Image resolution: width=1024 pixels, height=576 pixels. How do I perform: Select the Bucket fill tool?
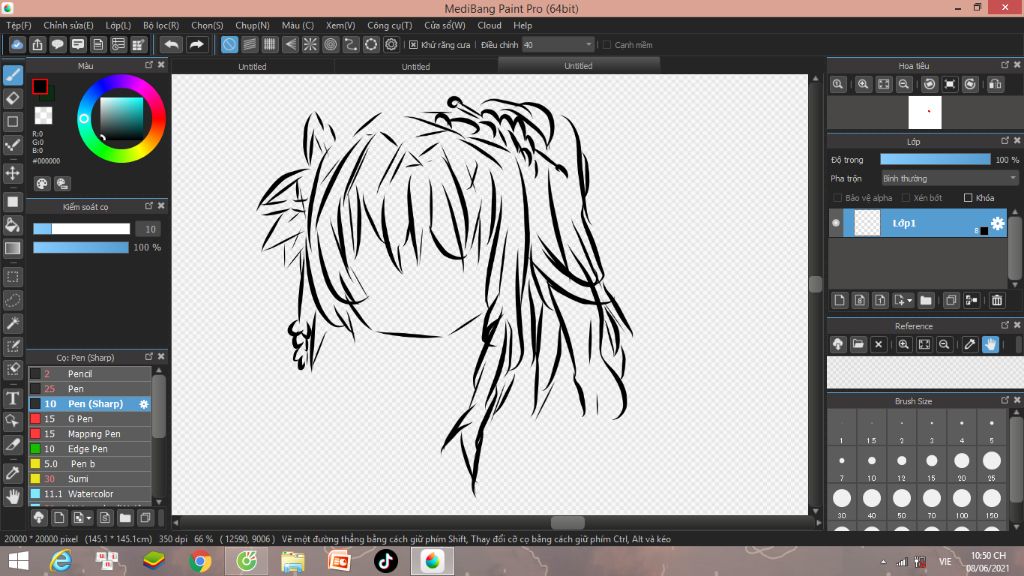click(x=12, y=225)
